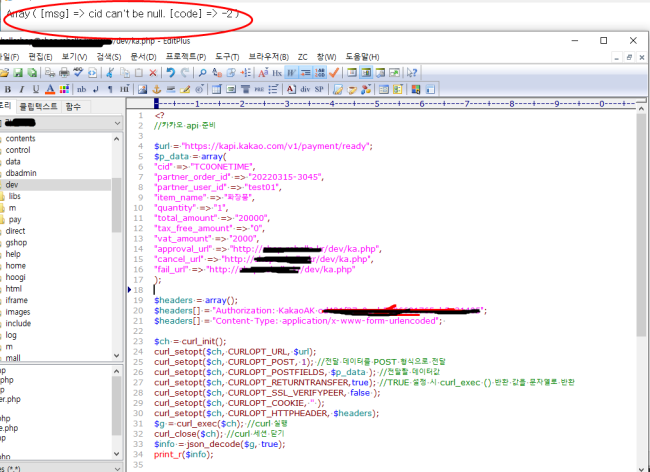The width and height of the screenshot is (650, 472).
Task: Click the Go to Line icon
Action: coord(245,73)
